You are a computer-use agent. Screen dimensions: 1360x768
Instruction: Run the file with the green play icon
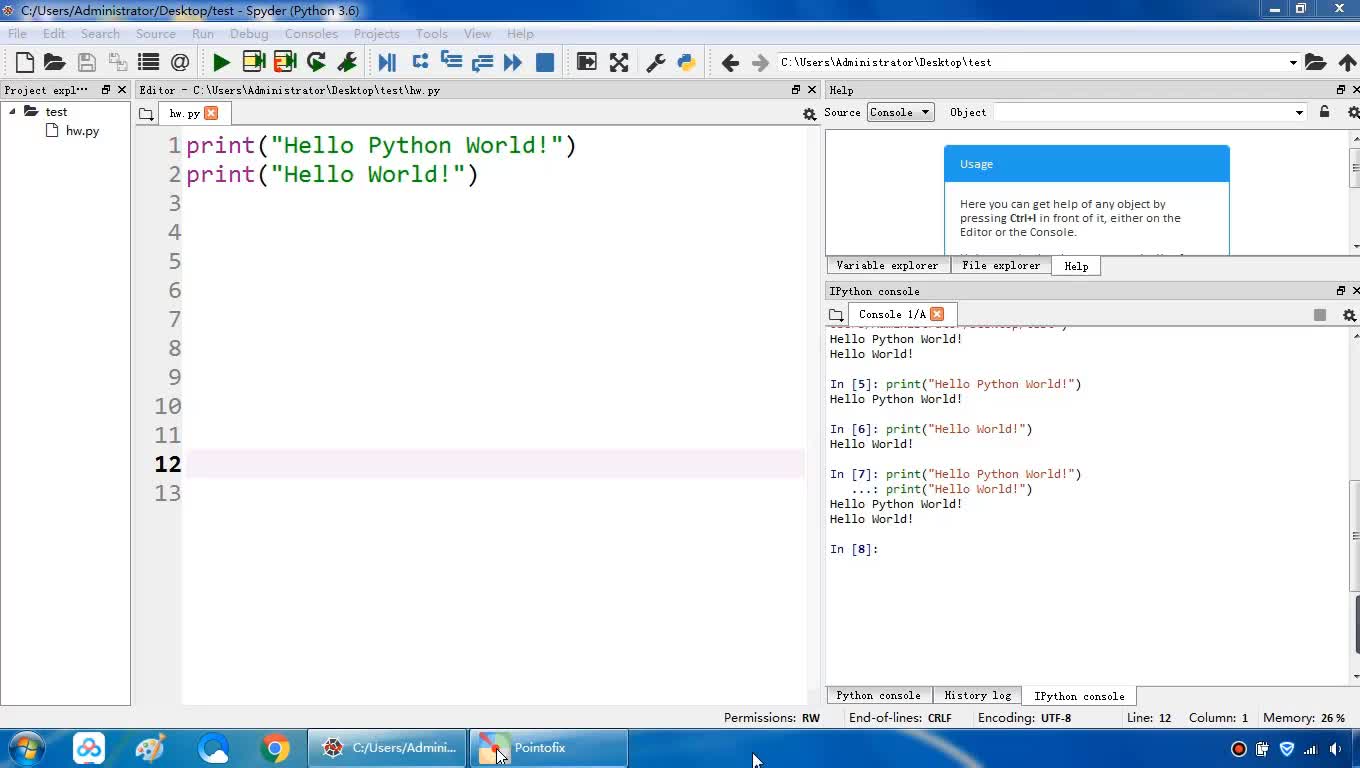click(x=221, y=62)
